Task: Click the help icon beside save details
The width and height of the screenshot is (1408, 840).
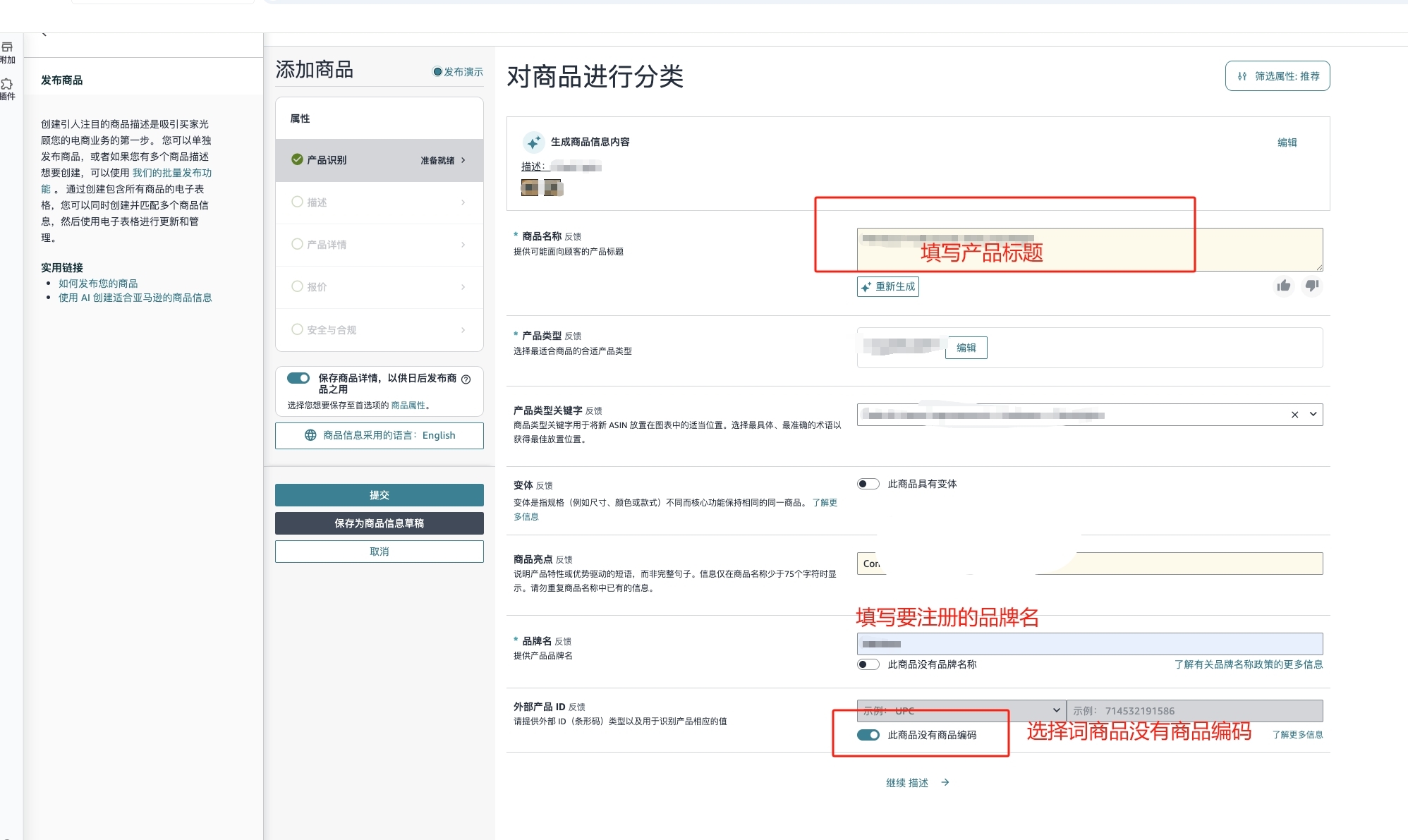Action: pos(466,379)
